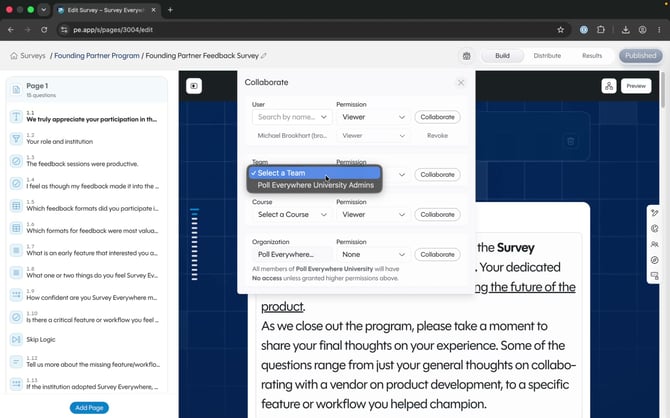
Task: Open browser downloads icon
Action: click(x=626, y=29)
